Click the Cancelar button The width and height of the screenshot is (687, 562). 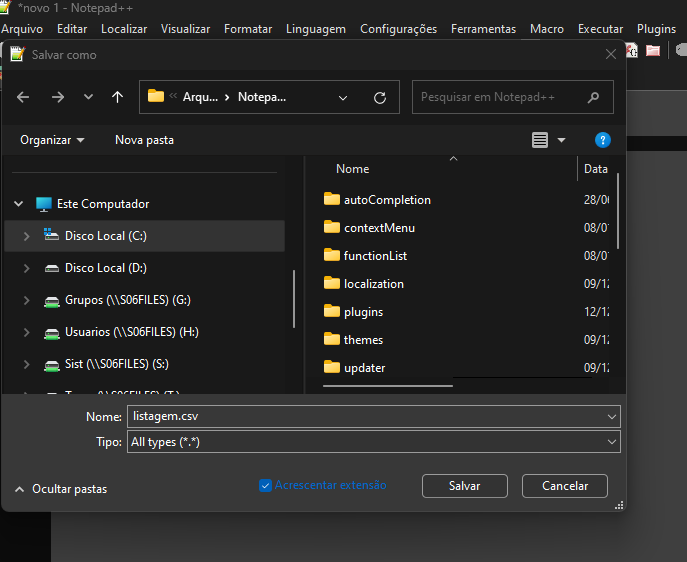pos(565,486)
